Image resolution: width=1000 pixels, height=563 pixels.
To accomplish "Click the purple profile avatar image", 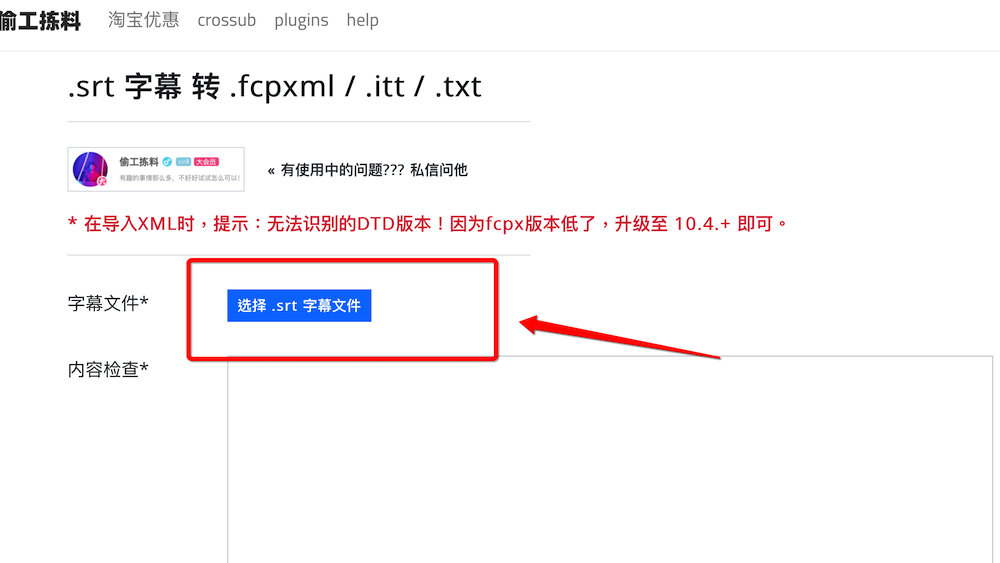I will coord(90,169).
